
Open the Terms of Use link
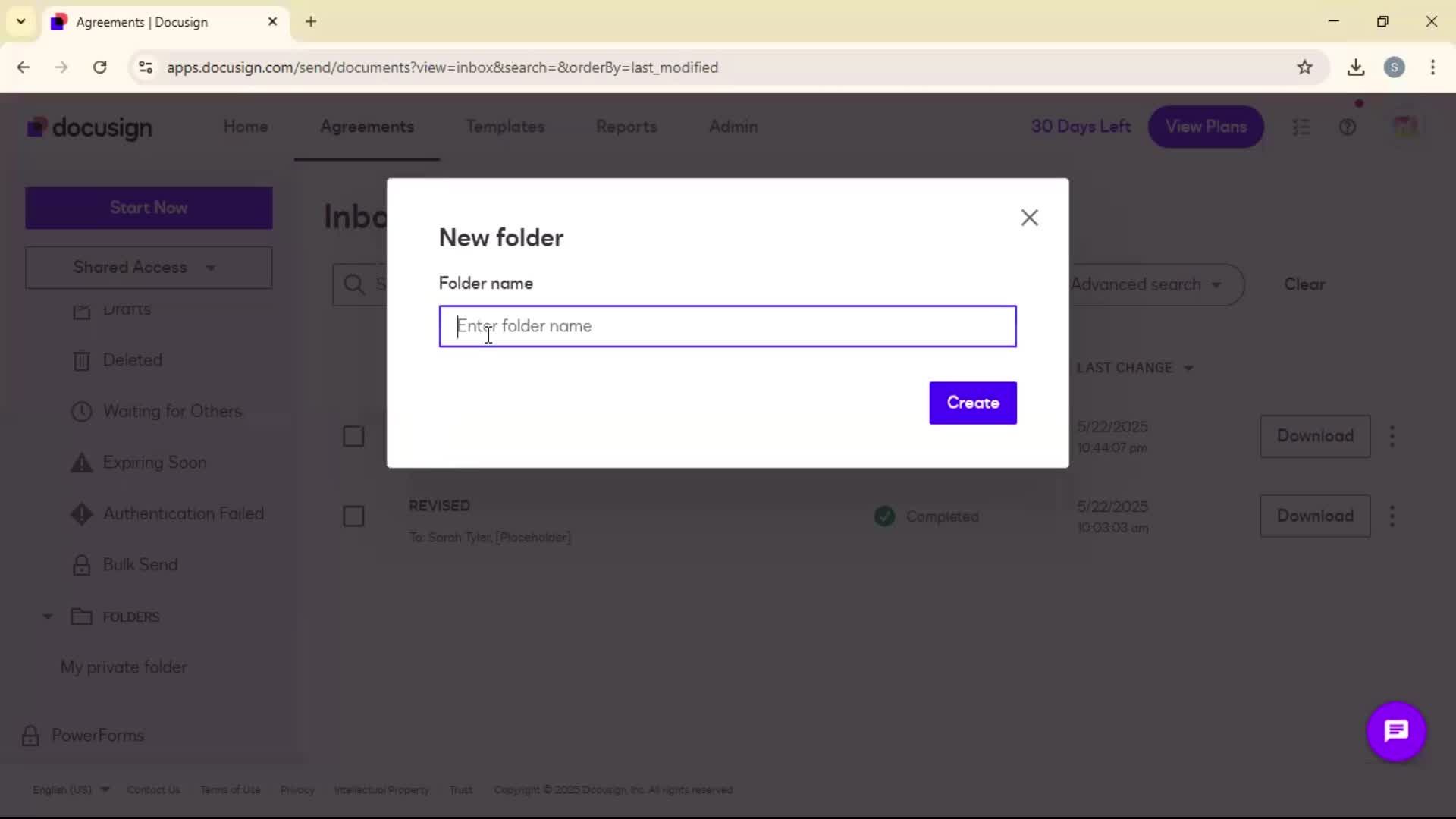coord(231,790)
